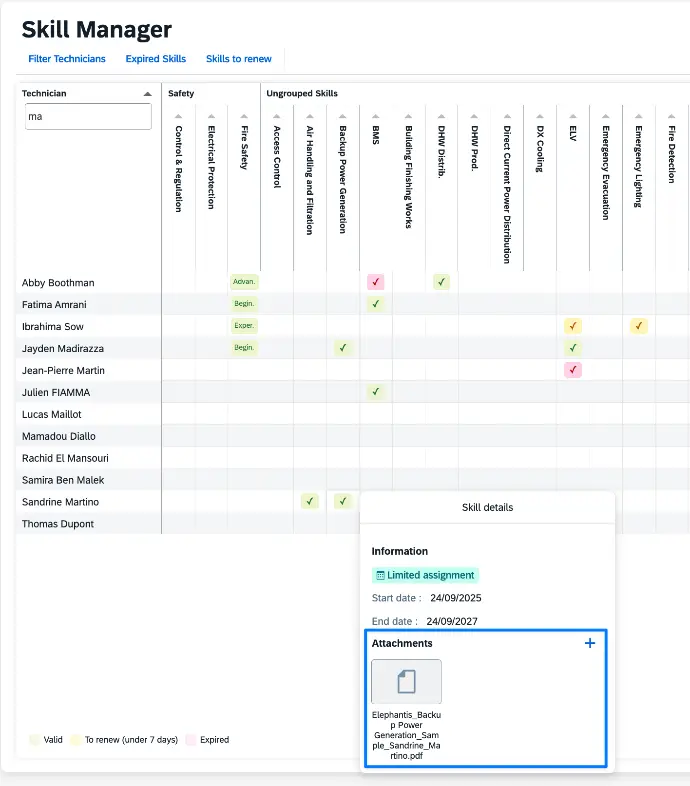
Task: Open Abby Boothman's DHW Distrib. checkmark
Action: (x=441, y=283)
